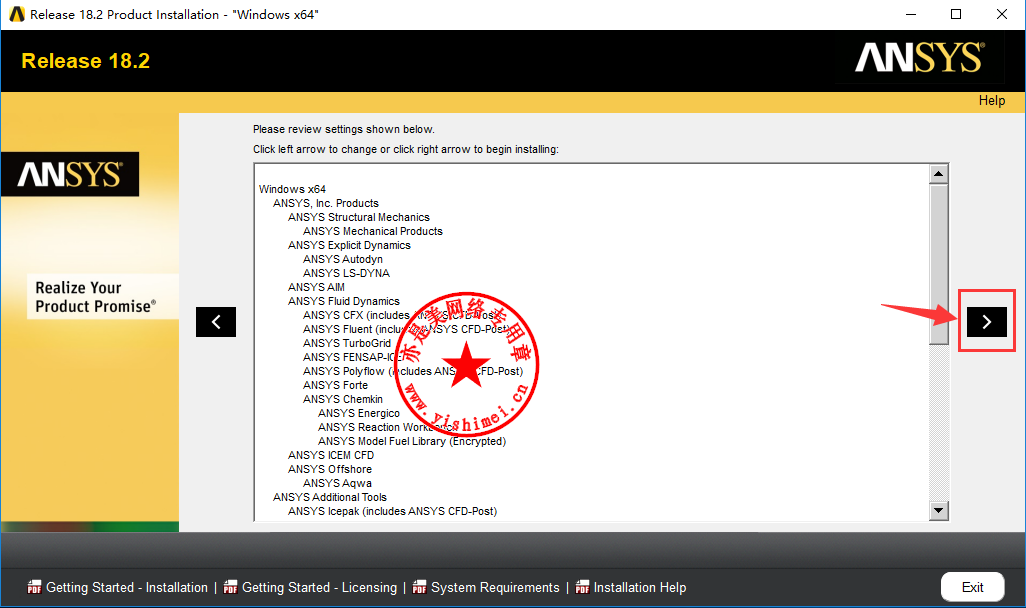Select 'ANSYS Aqwa' entry

coord(337,483)
